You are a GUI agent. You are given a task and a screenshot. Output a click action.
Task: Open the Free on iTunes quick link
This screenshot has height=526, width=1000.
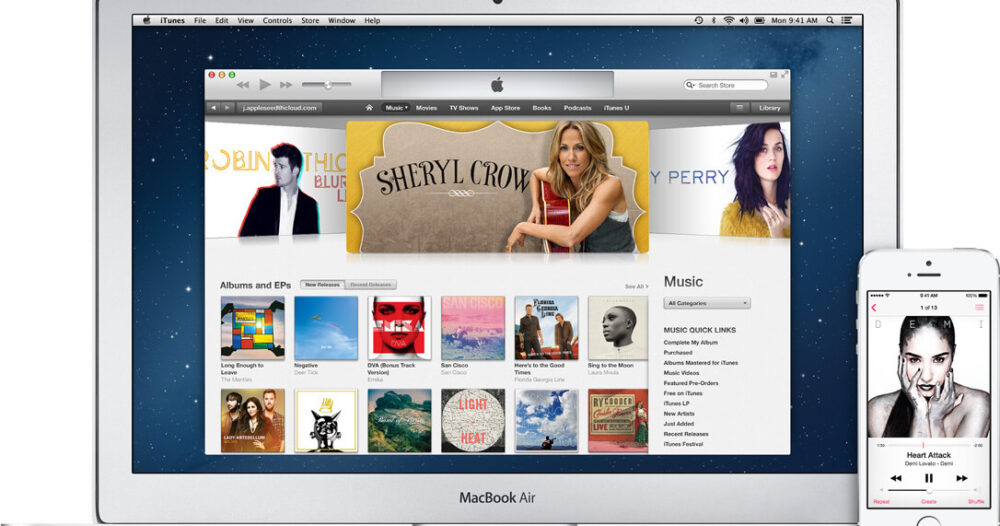pyautogui.click(x=683, y=393)
